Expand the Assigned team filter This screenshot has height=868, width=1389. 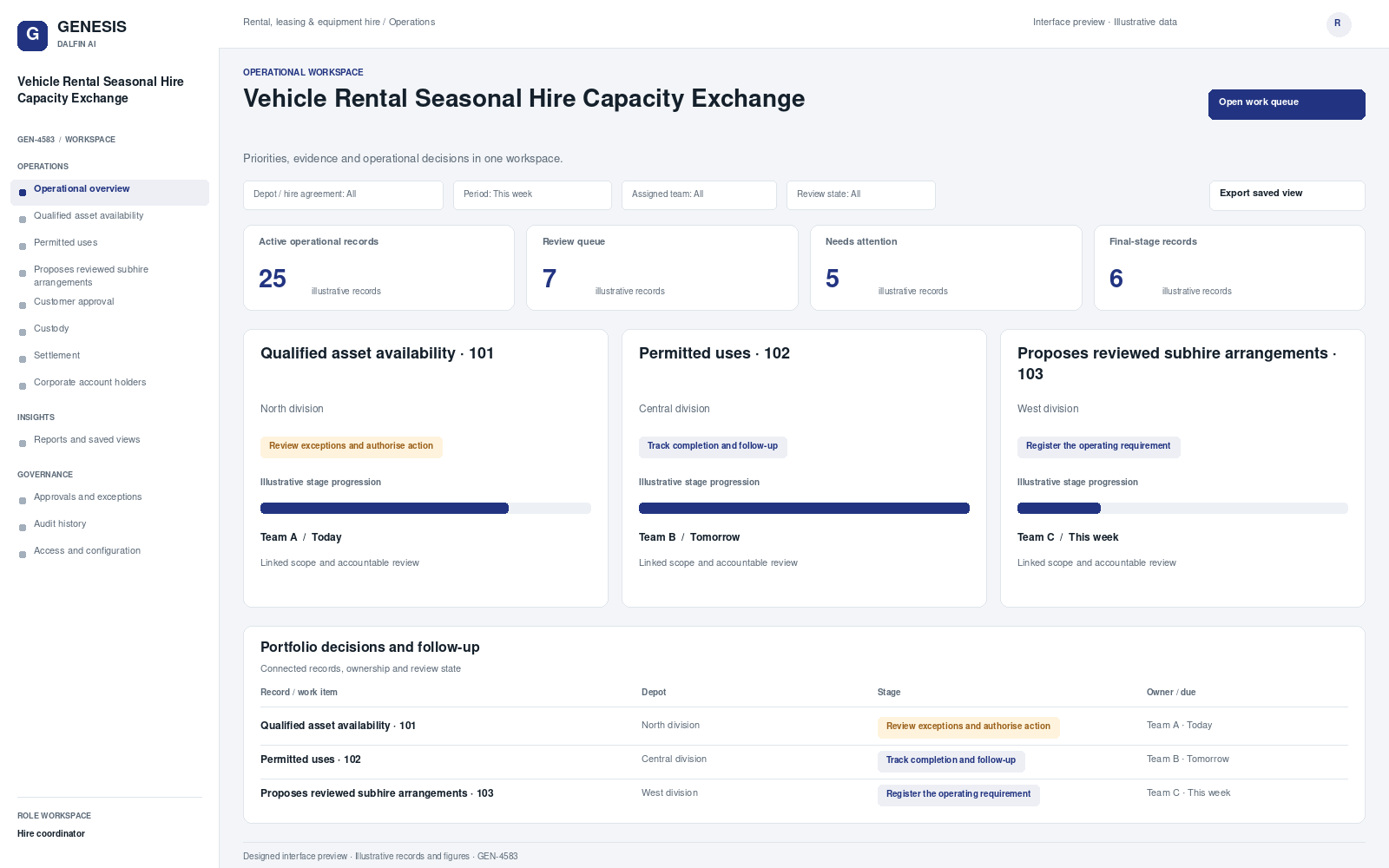click(699, 194)
